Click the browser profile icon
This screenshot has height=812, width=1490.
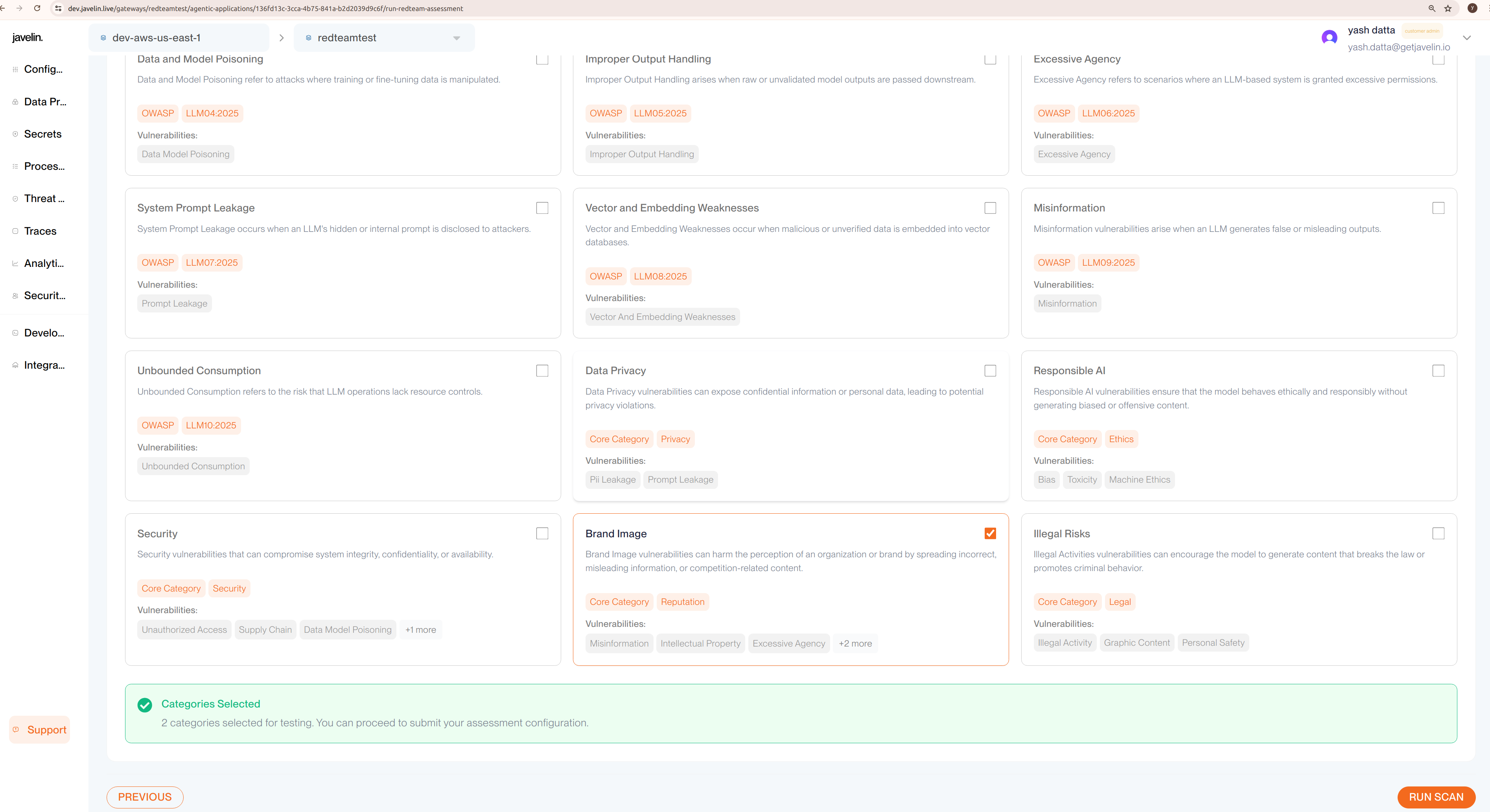[1472, 8]
